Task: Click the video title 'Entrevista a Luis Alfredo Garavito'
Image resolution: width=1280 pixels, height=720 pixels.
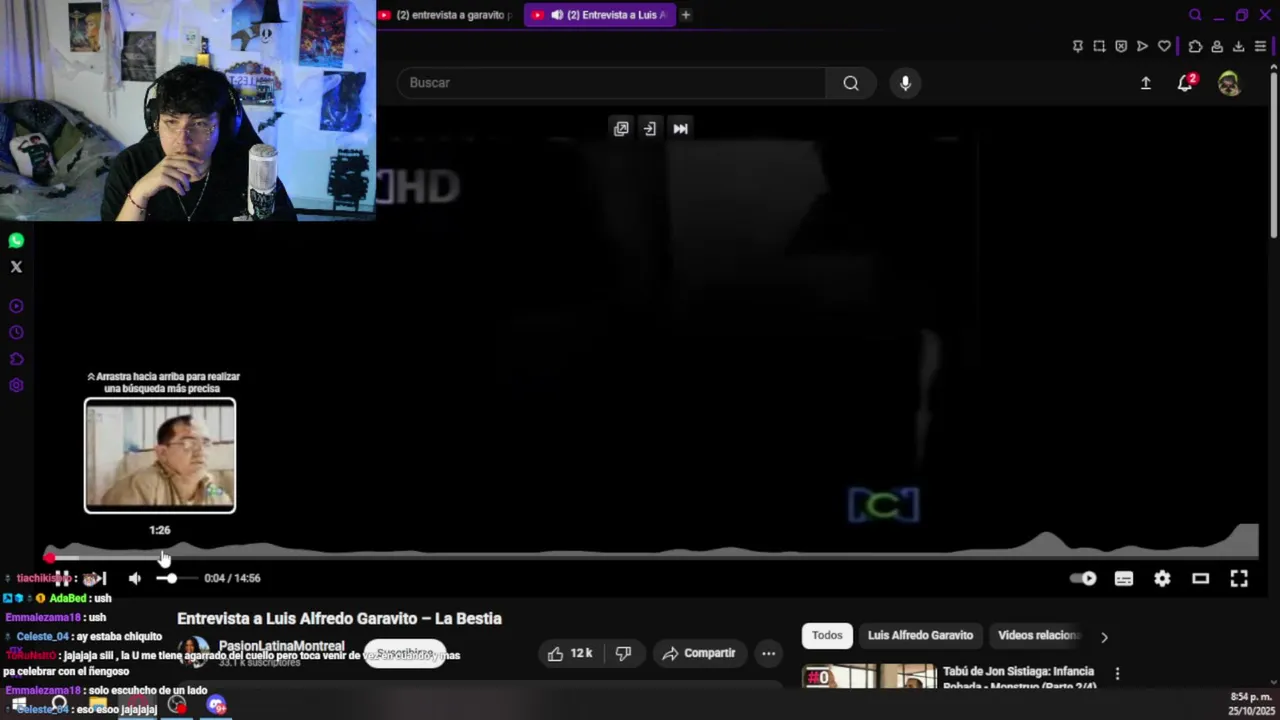Action: click(x=339, y=619)
